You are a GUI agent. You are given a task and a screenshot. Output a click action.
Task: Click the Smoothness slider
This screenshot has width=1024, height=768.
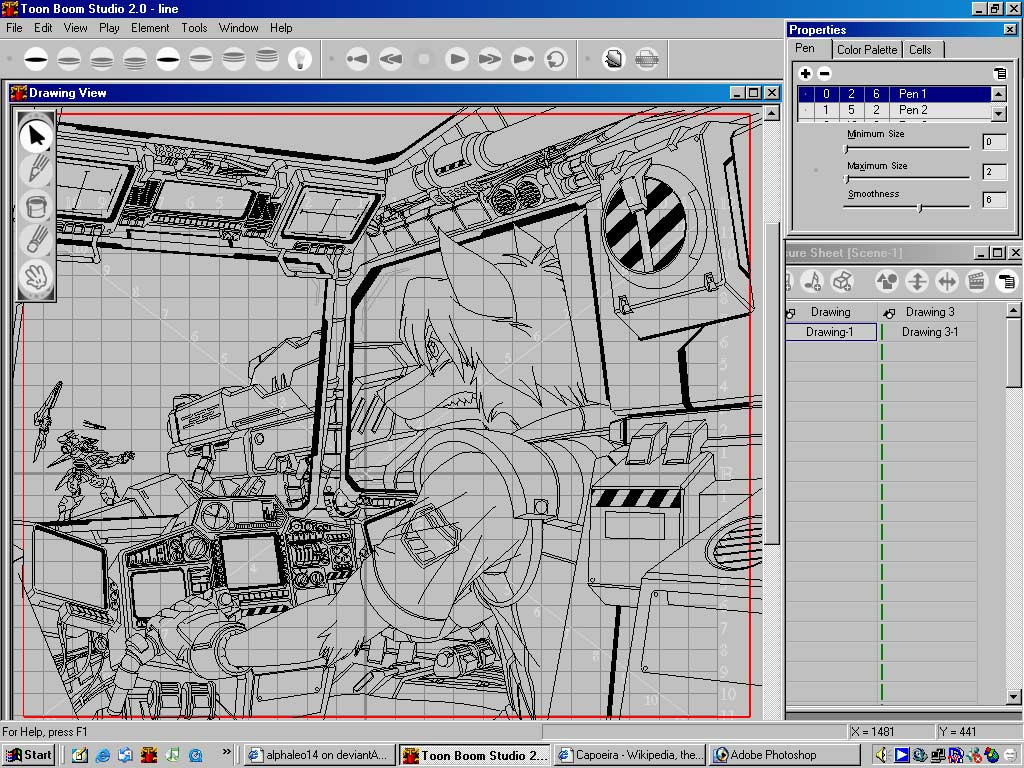[907, 208]
